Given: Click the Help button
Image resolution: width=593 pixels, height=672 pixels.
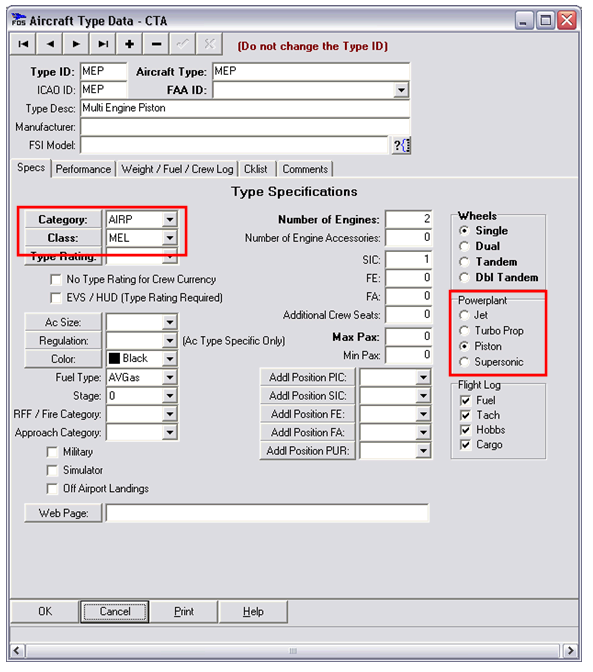Looking at the screenshot, I should click(253, 612).
